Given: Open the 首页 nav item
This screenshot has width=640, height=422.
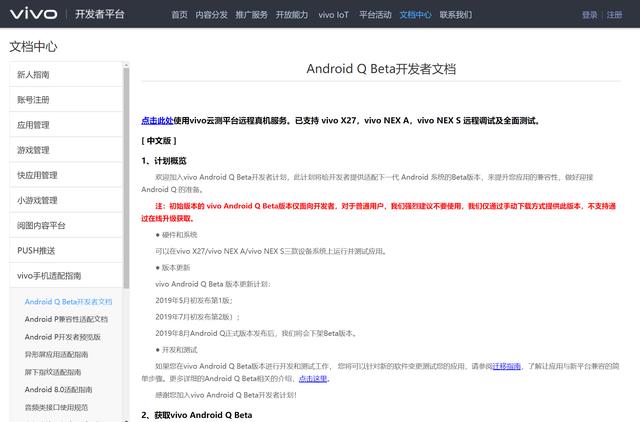Looking at the screenshot, I should point(179,15).
